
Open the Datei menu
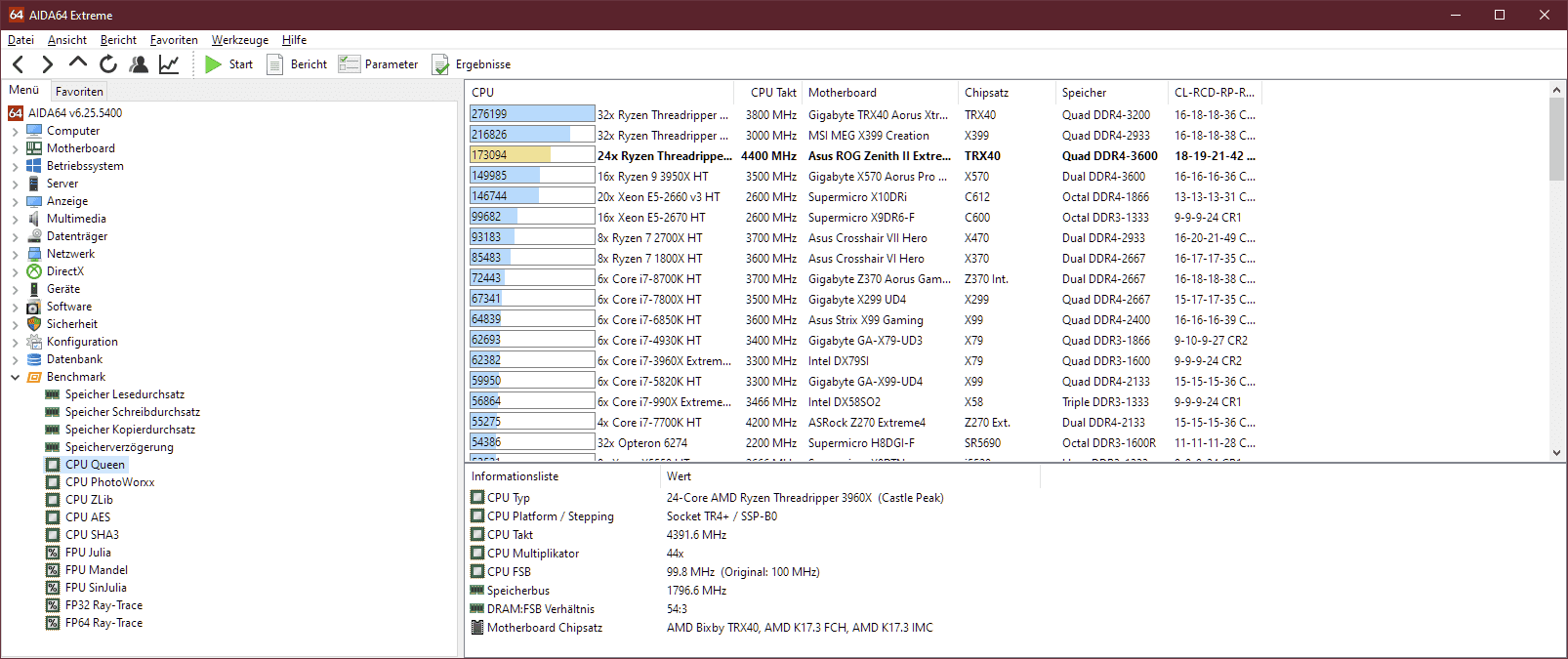click(21, 40)
